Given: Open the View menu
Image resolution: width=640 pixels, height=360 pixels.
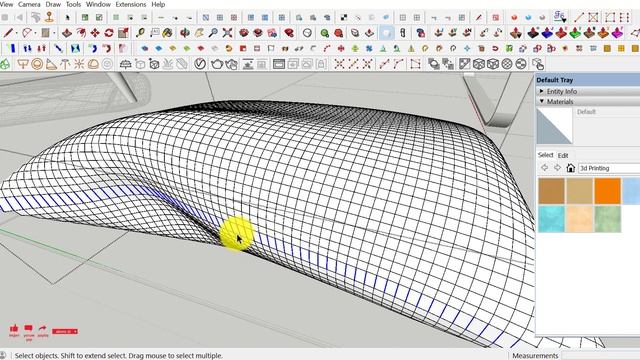Looking at the screenshot, I should click(x=6, y=4).
